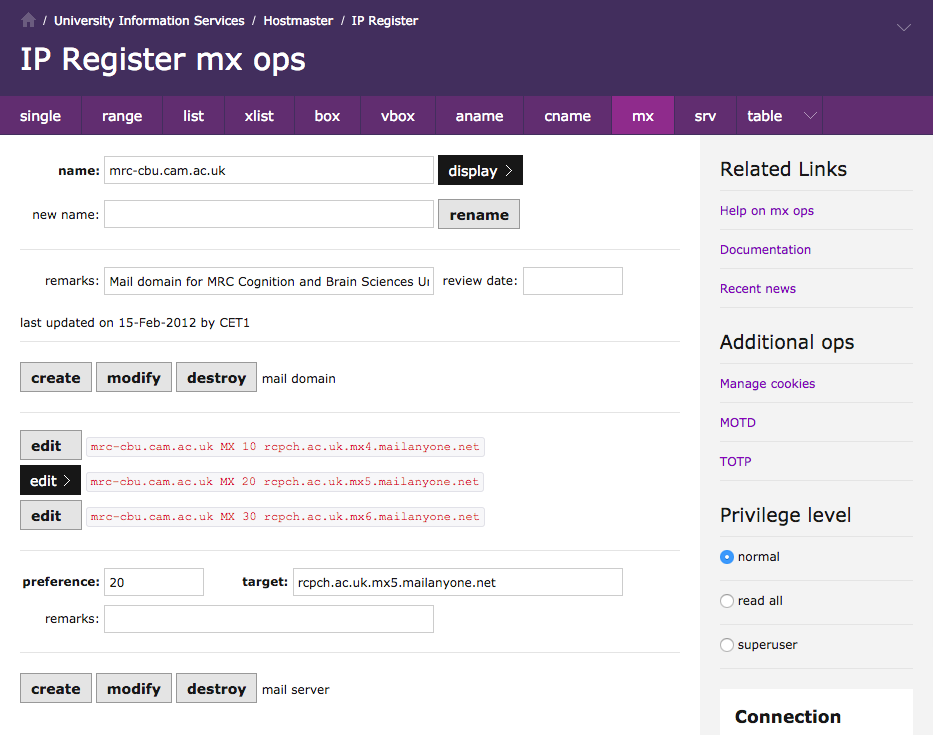Open the Help on mx ops link
Screen dimensions: 933x735
tap(766, 211)
